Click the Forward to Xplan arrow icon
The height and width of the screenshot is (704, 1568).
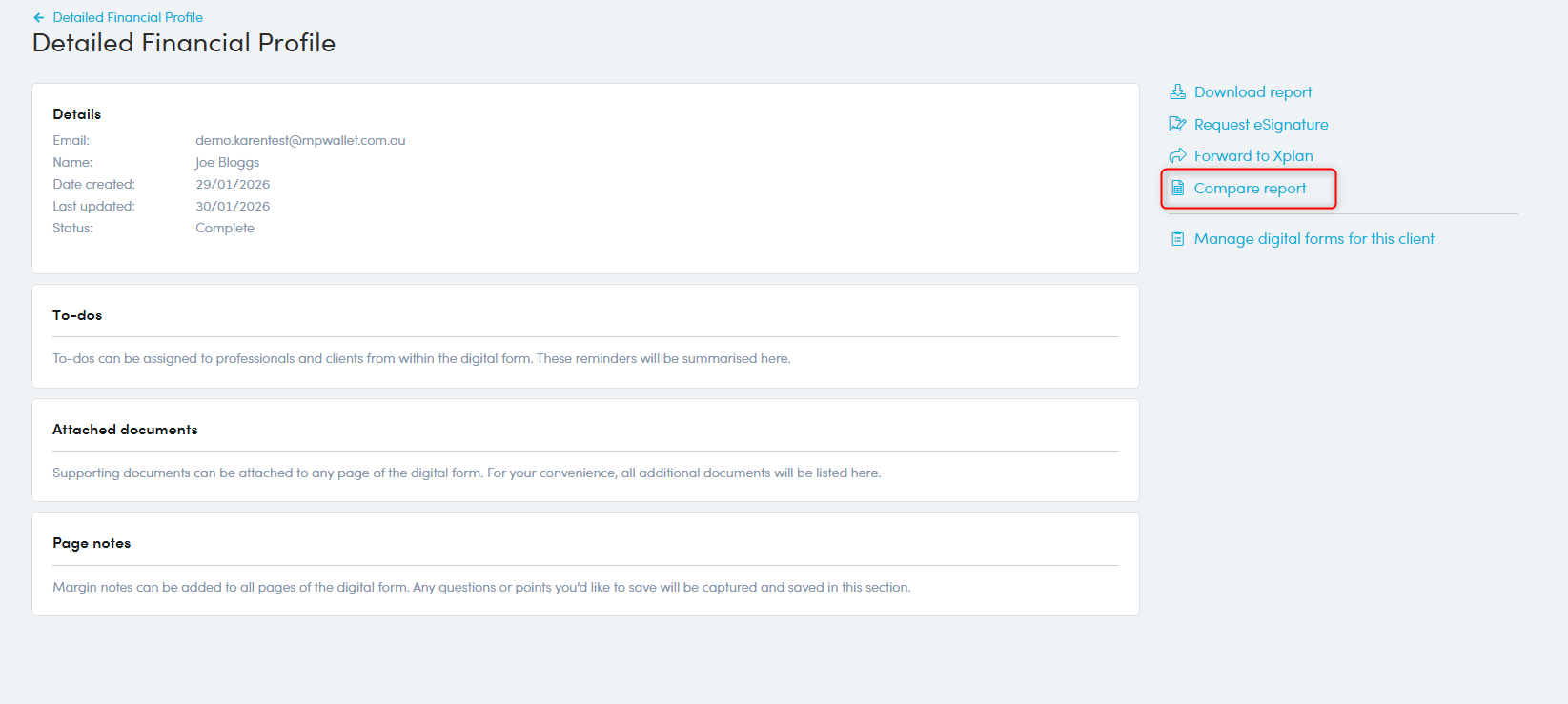click(1178, 155)
